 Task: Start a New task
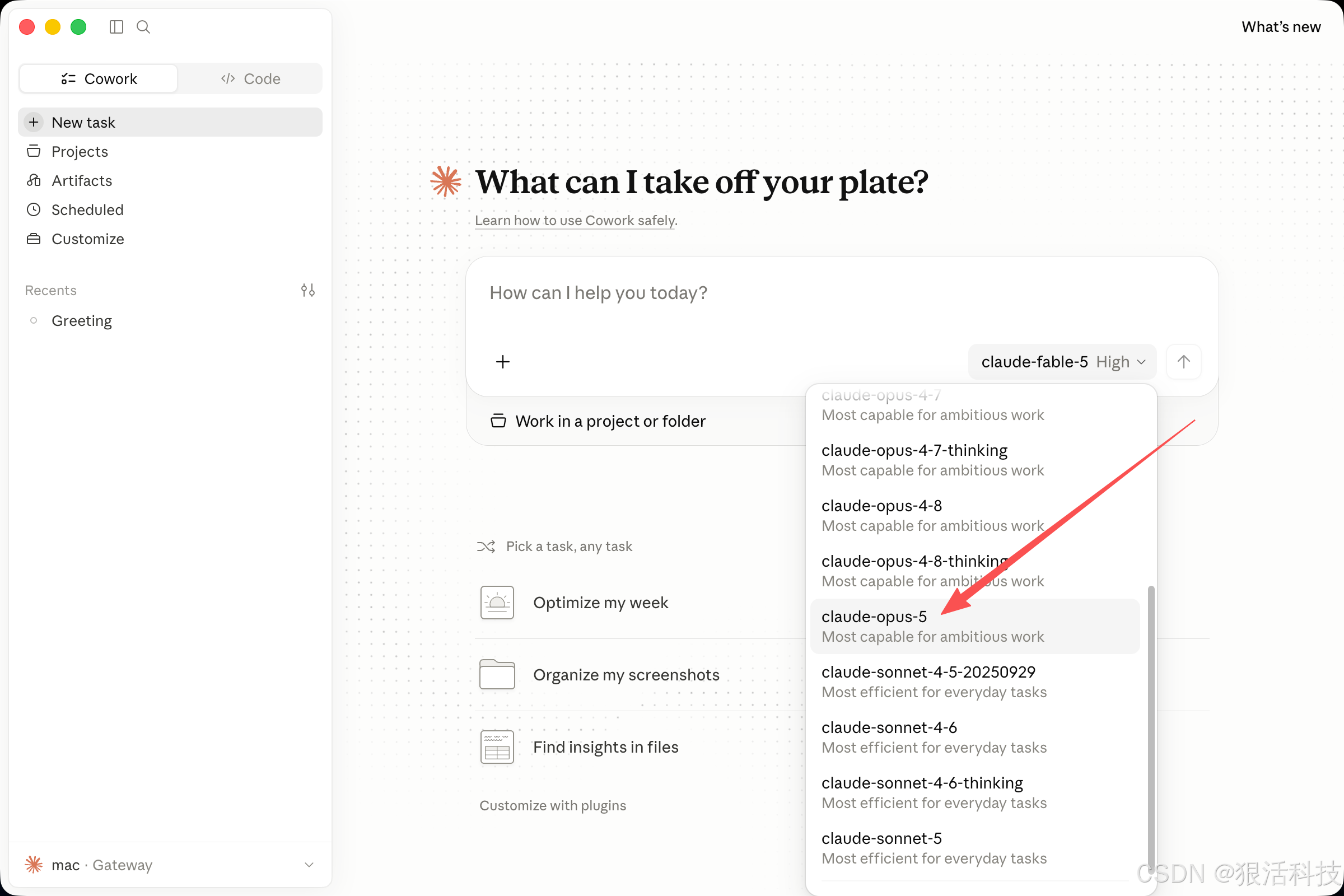(x=170, y=122)
